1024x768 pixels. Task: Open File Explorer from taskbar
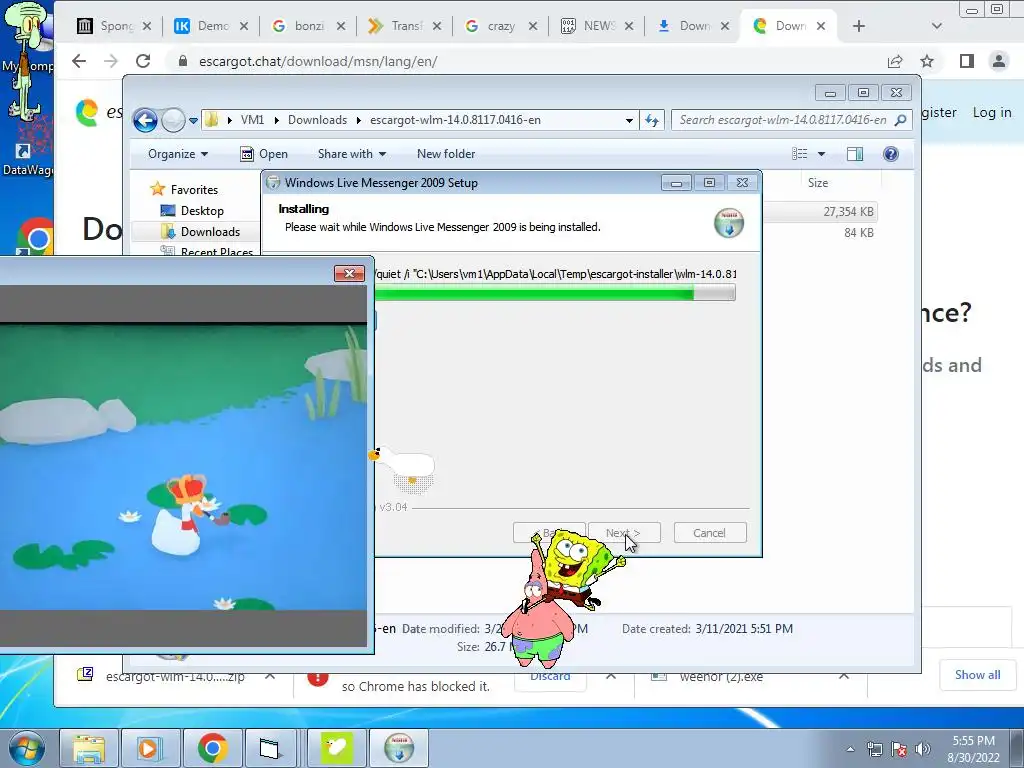click(89, 748)
